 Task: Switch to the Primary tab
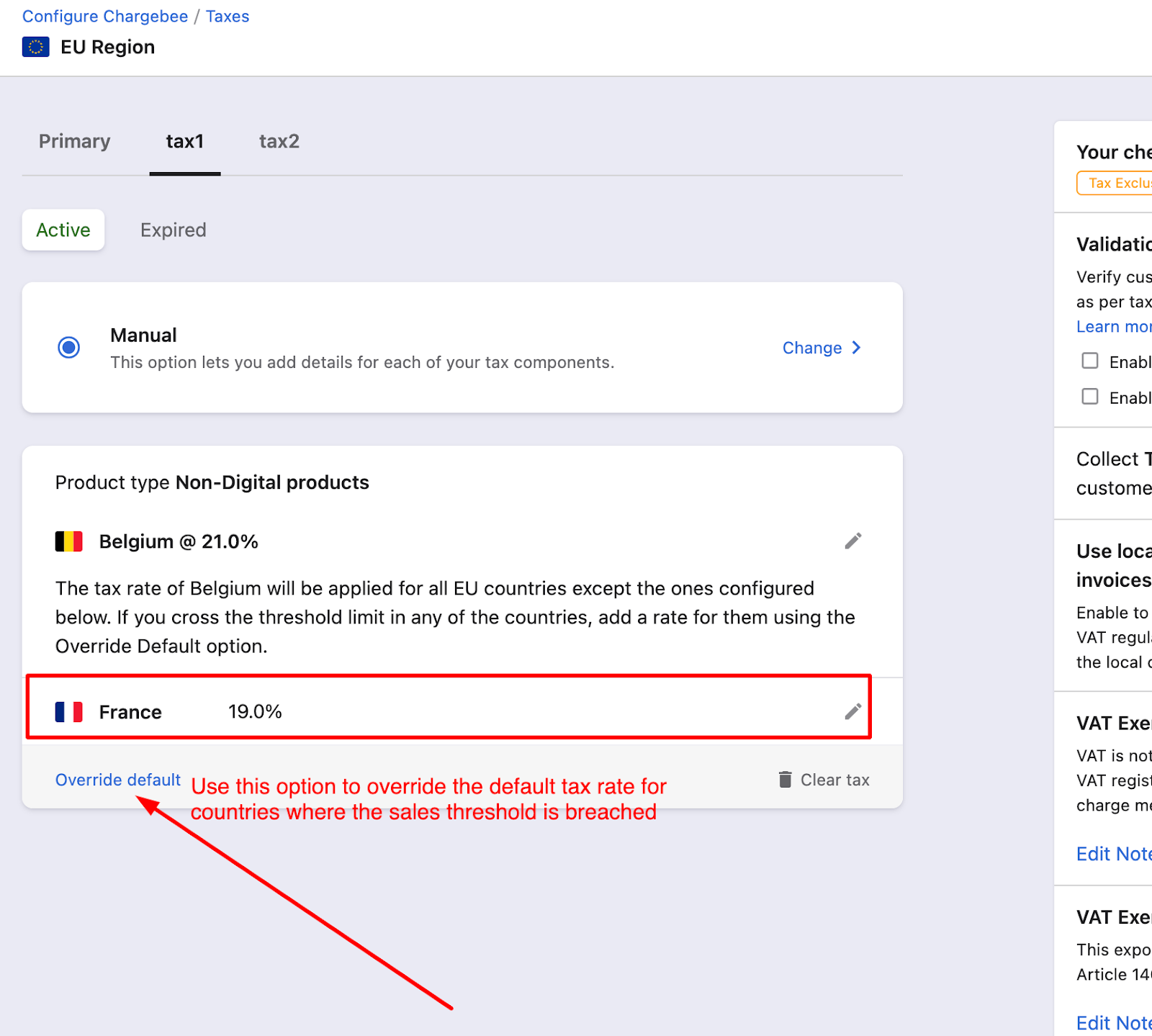pyautogui.click(x=75, y=141)
